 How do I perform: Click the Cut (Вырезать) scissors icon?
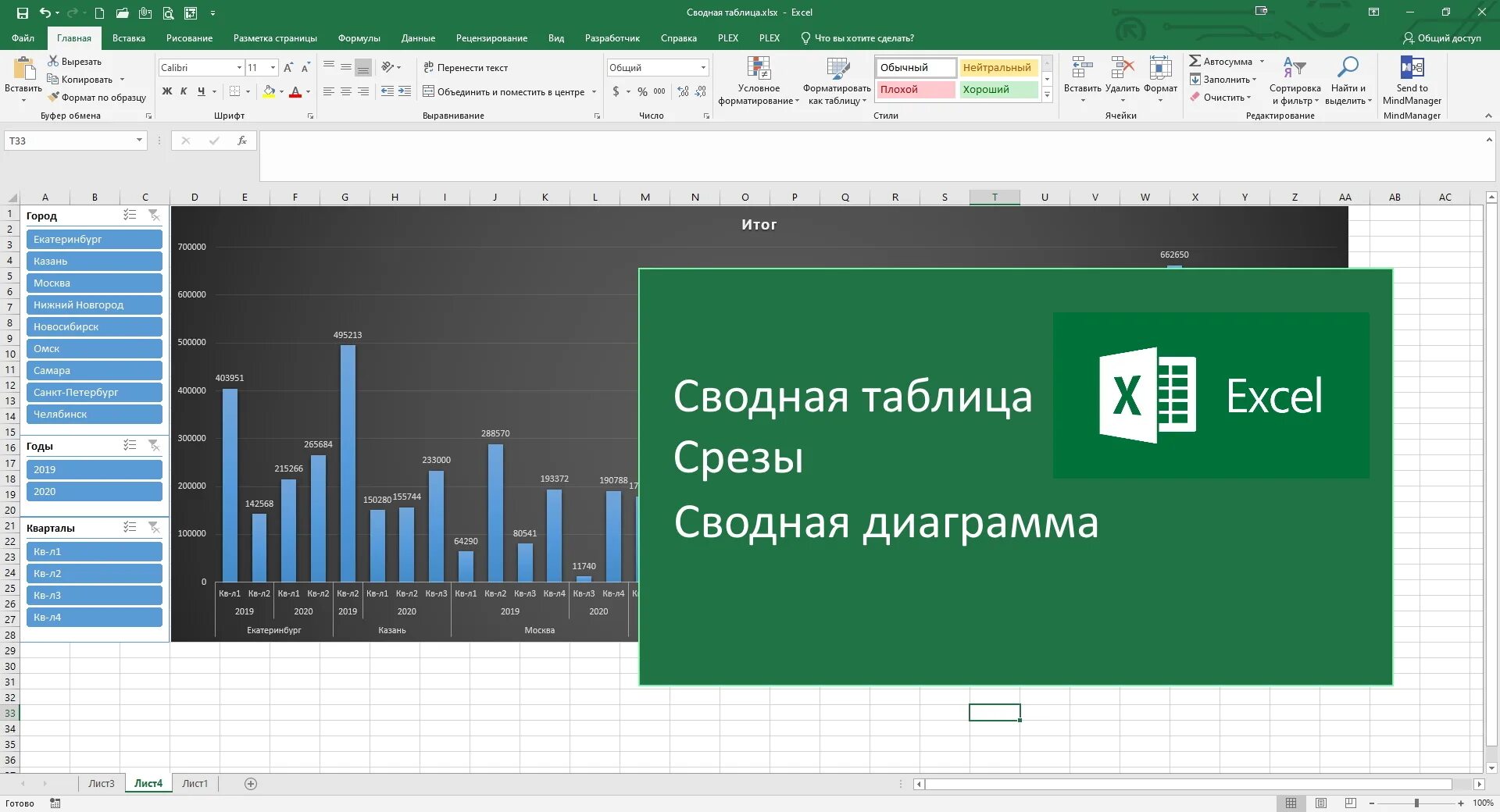(x=53, y=61)
